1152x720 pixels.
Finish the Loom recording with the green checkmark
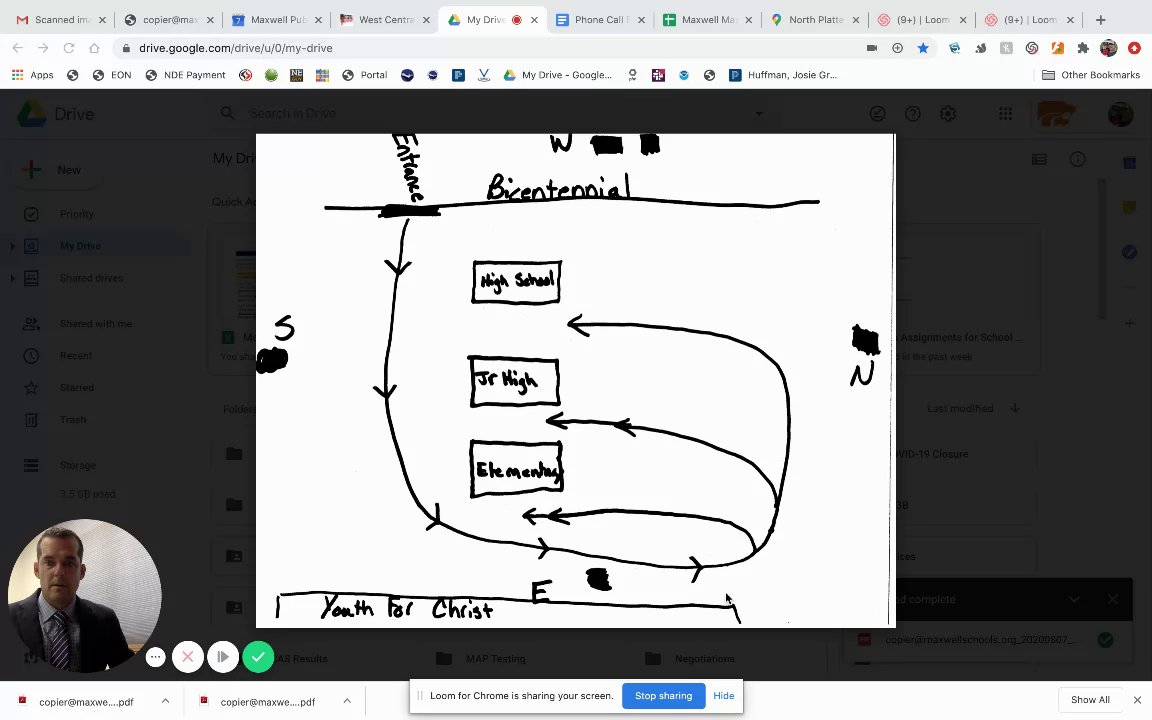258,657
